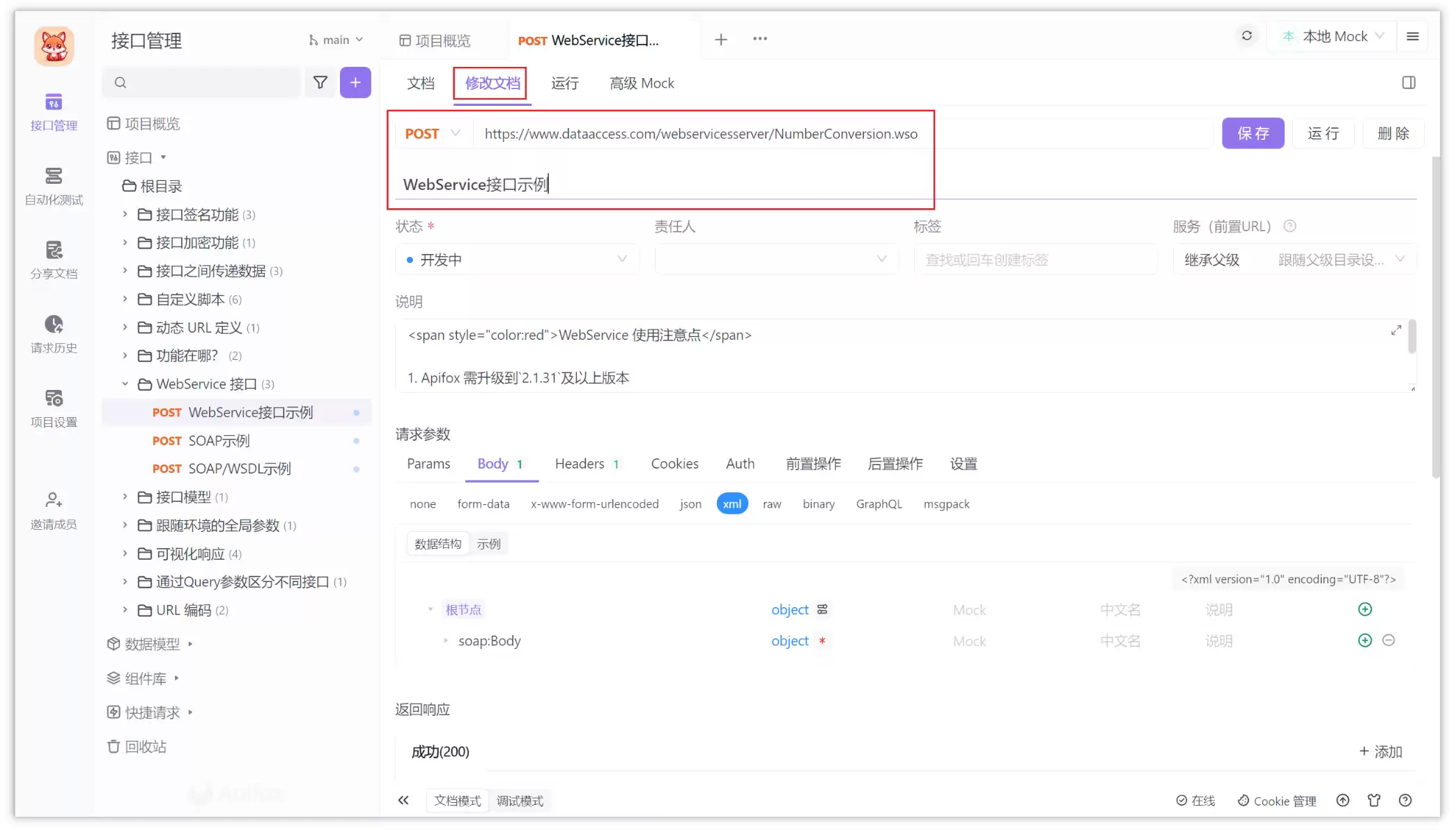Open 分享文档 sidebar section
This screenshot has width=1456, height=830.
click(54, 260)
